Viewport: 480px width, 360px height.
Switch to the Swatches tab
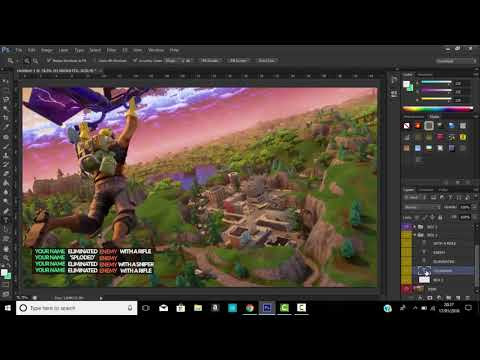[x=425, y=74]
